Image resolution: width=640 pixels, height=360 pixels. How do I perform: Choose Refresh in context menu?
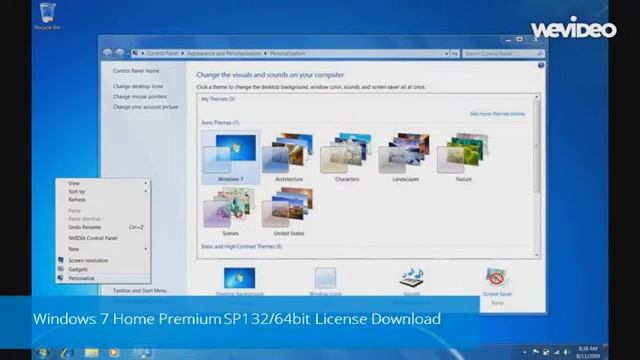coord(103,200)
